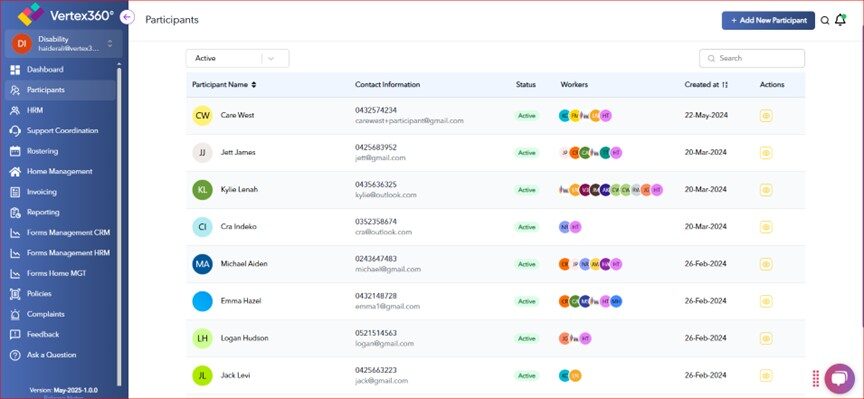Click the Workers column header
This screenshot has height=399, width=864.
[x=574, y=85]
